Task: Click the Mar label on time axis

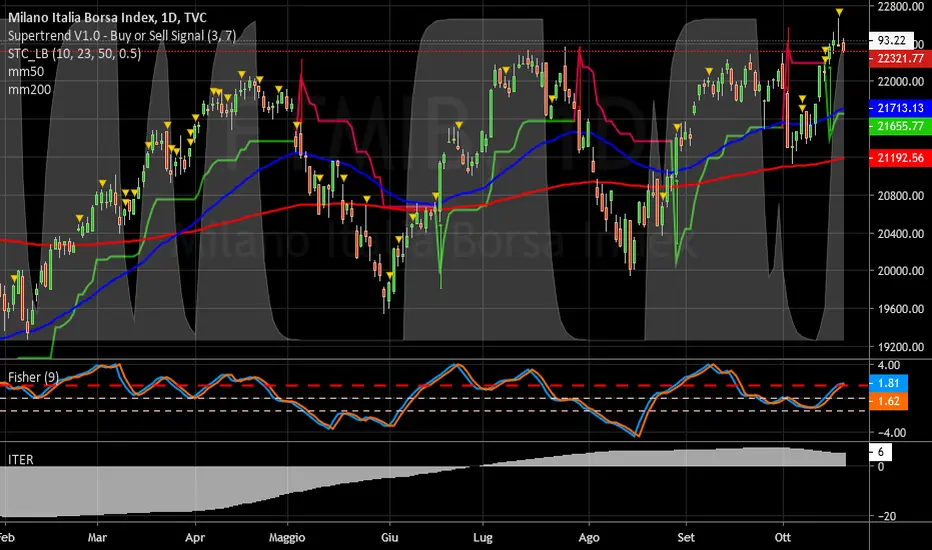Action: (x=97, y=538)
